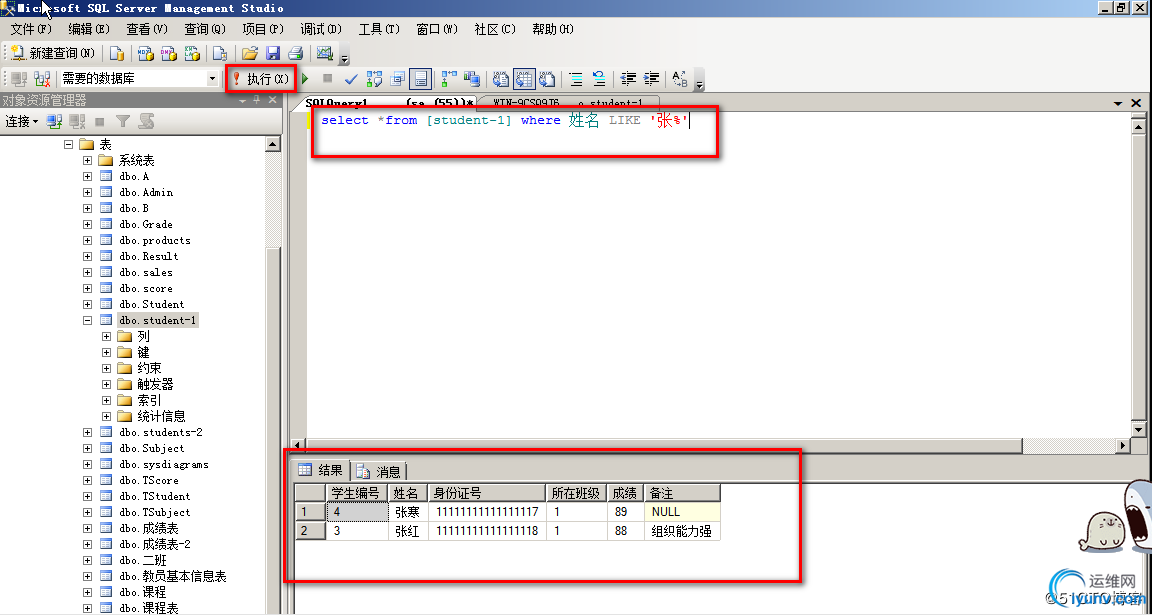Select Results to File icon
This screenshot has width=1152, height=615.
tap(547, 78)
